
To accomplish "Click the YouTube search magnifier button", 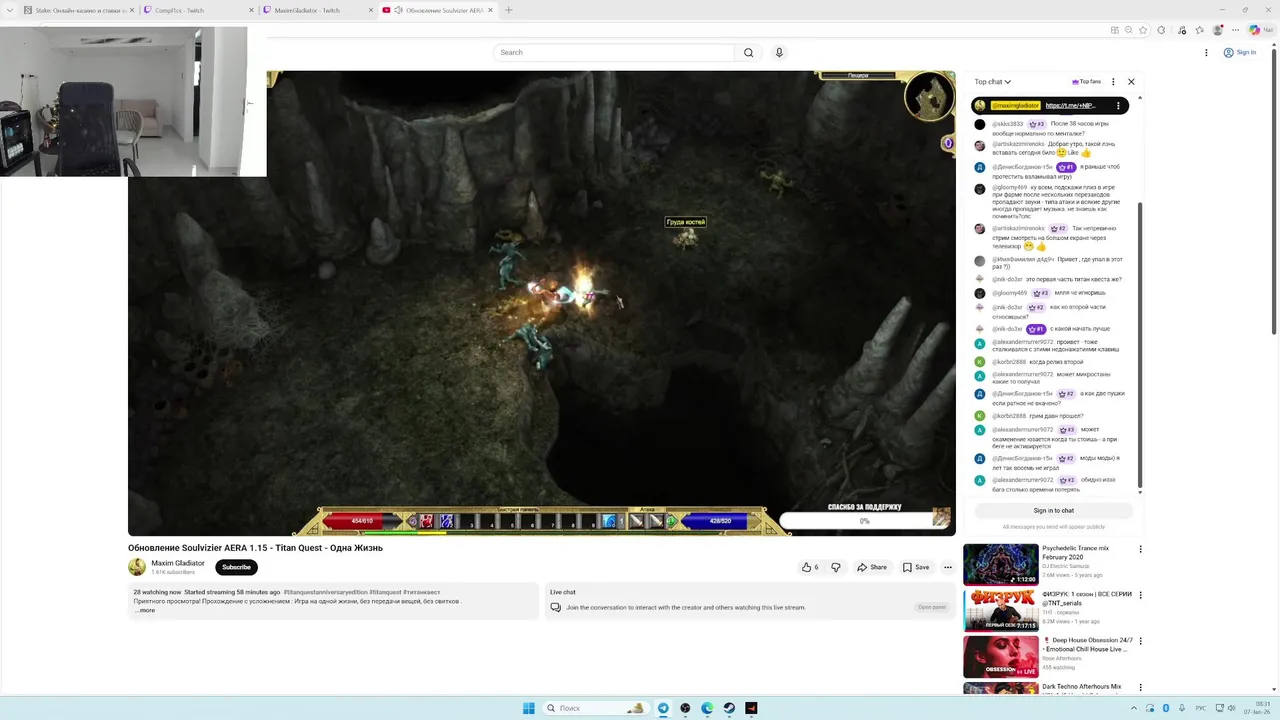I will coord(748,52).
